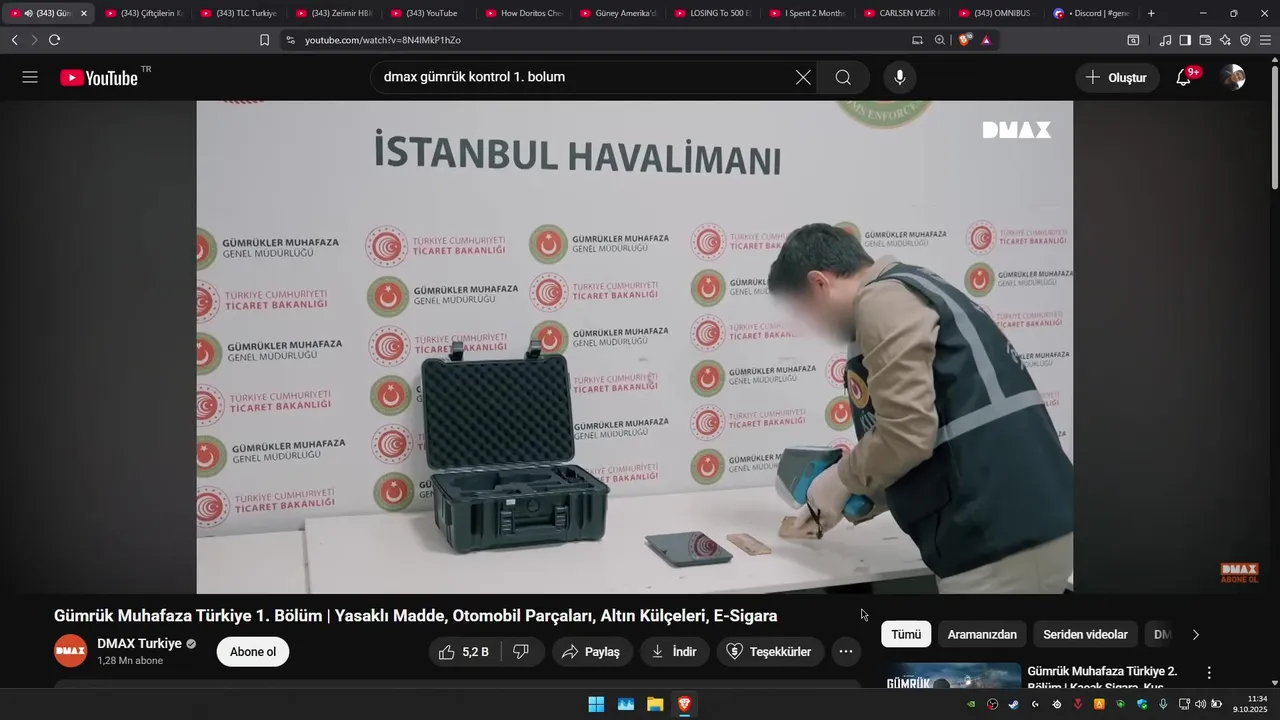
Task: Click zoom magnifier in address bar
Action: [940, 40]
